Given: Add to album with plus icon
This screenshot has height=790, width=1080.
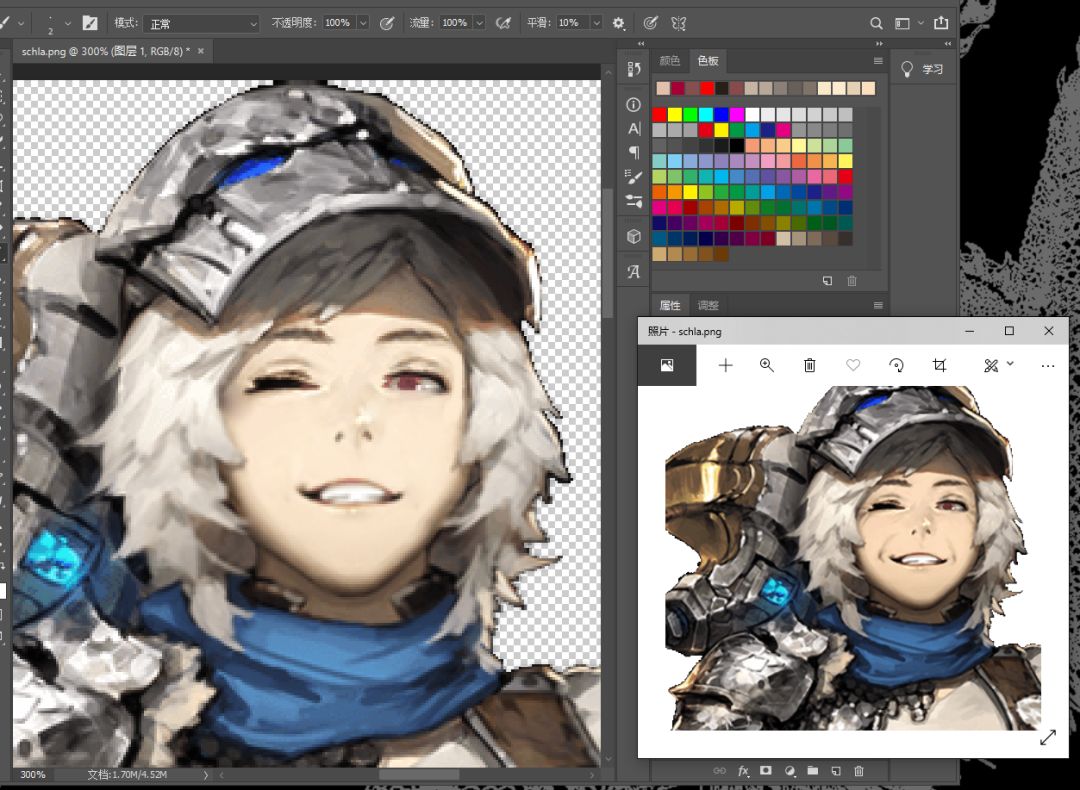Looking at the screenshot, I should [725, 365].
